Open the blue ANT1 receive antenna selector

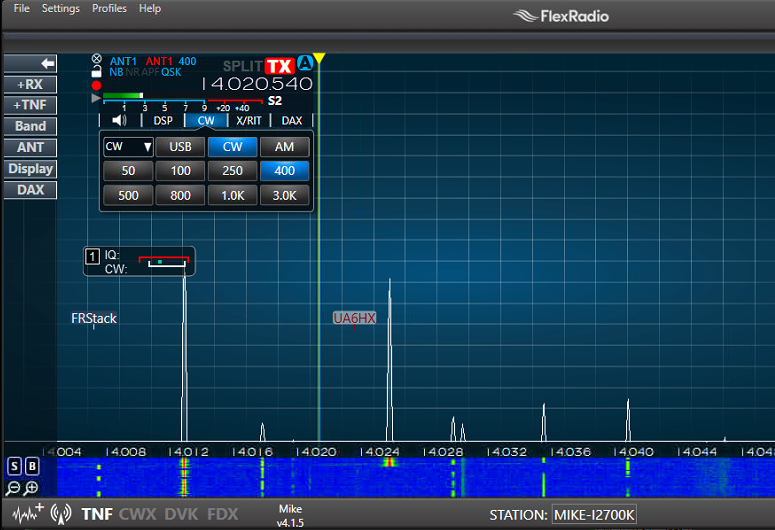pos(123,61)
